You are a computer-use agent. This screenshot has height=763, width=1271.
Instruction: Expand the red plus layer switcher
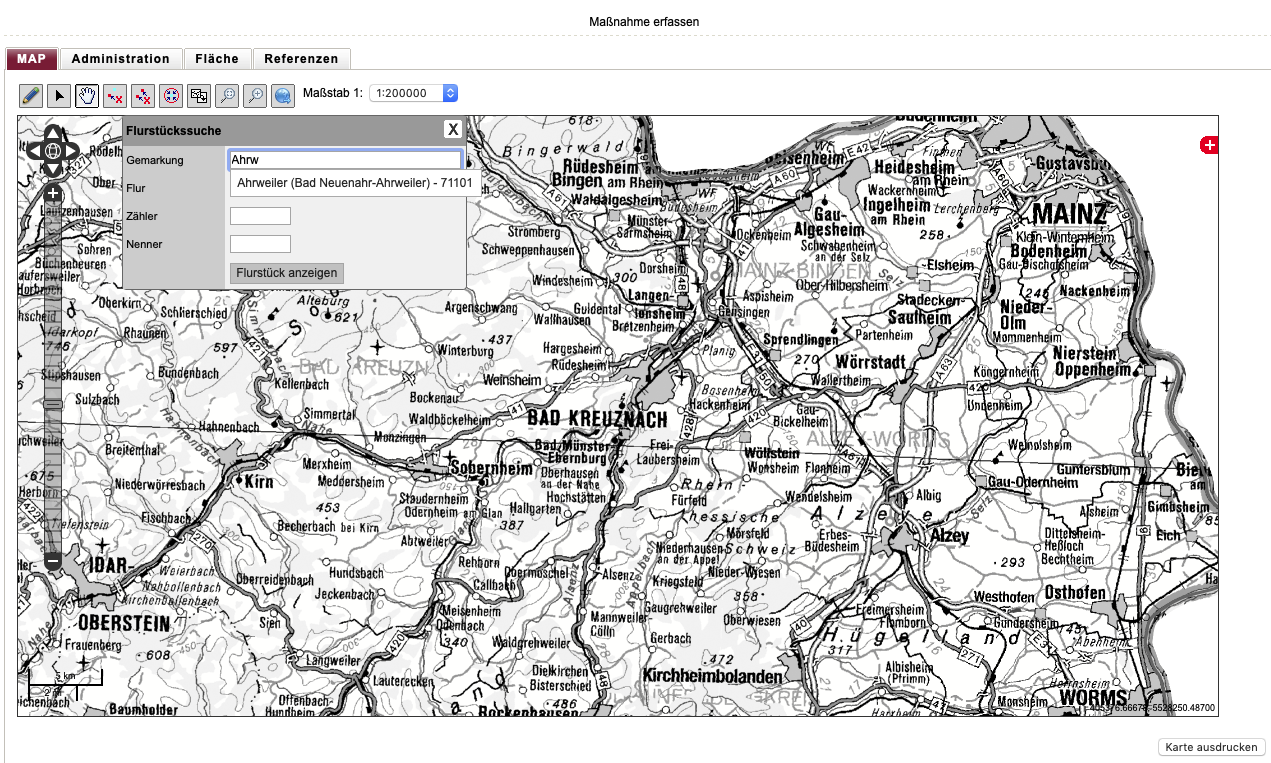(x=1209, y=146)
